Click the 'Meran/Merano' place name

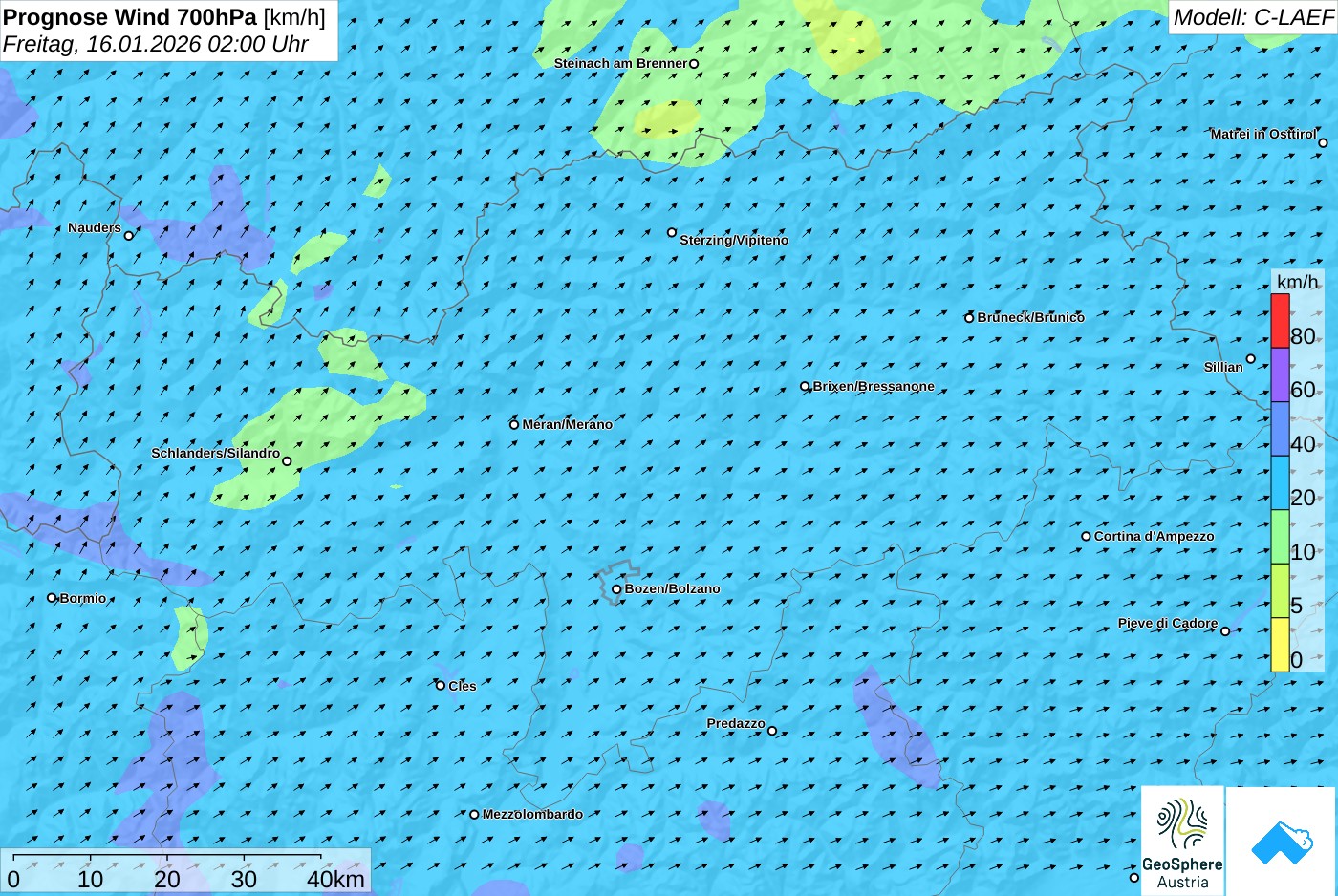point(568,424)
